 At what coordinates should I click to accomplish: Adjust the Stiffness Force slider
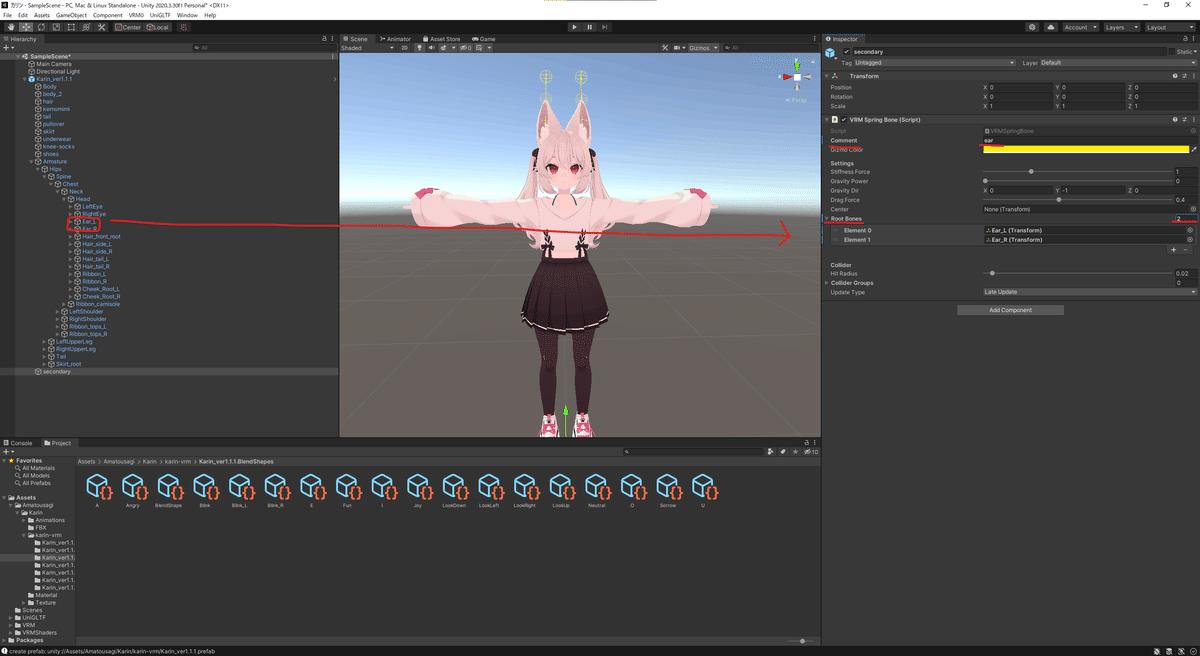pos(1031,172)
